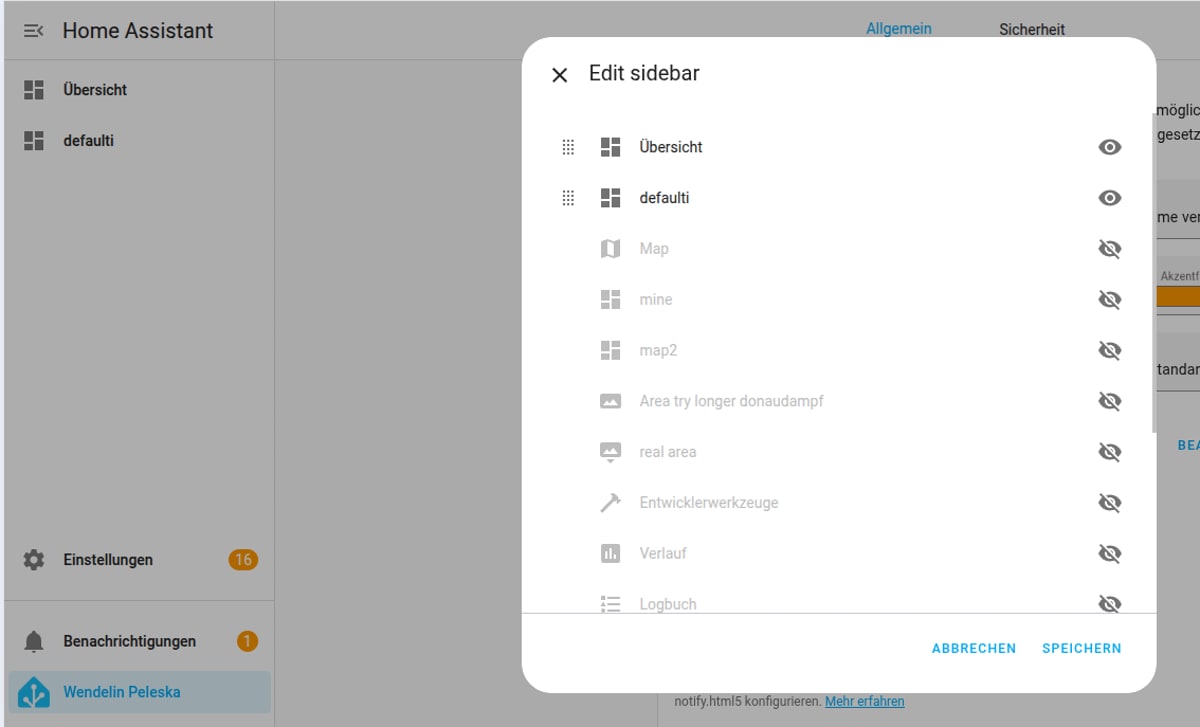The width and height of the screenshot is (1200, 727).
Task: Close the Edit sidebar dialog
Action: pos(560,75)
